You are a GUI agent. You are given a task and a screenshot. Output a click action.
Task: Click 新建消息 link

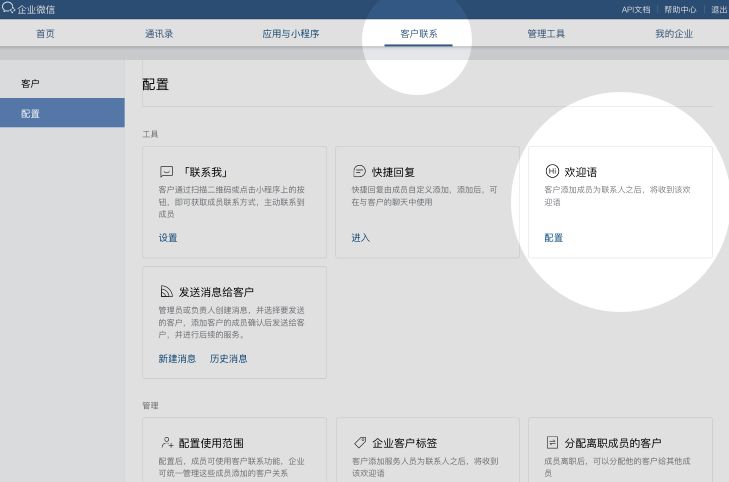tap(177, 358)
